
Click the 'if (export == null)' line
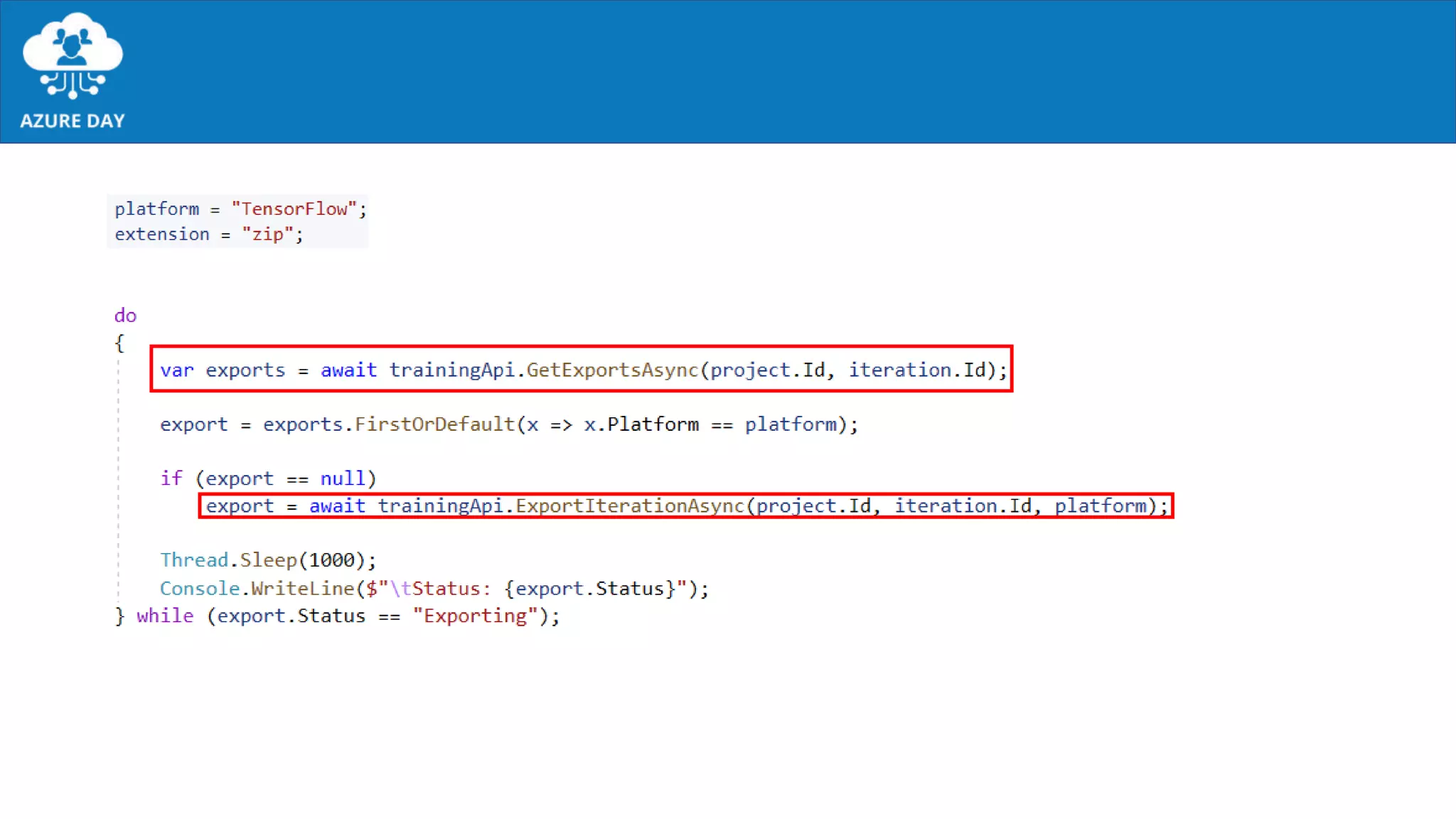267,478
